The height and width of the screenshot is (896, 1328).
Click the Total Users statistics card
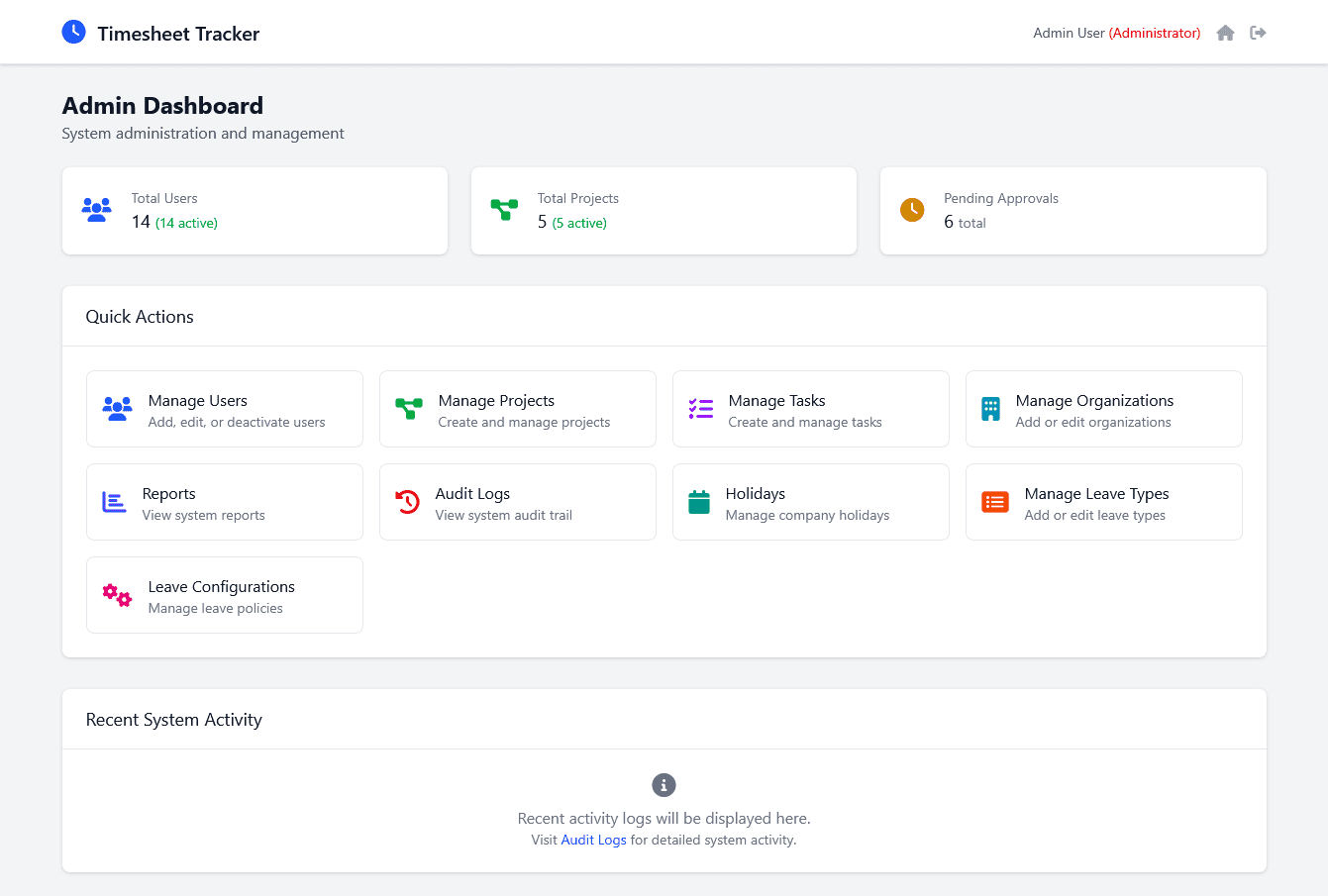click(x=255, y=210)
